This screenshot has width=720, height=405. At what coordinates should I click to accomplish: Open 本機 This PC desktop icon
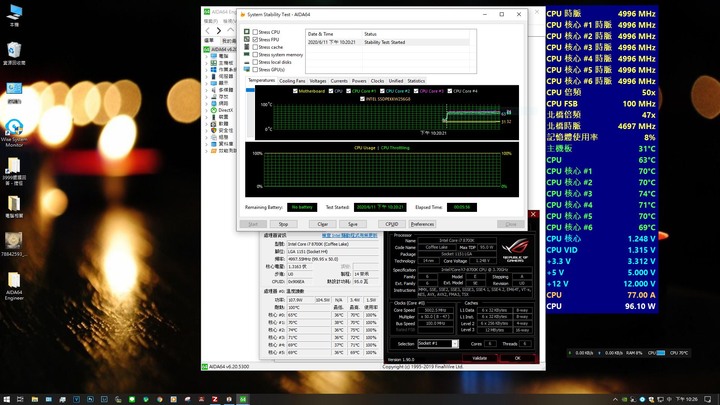point(14,15)
